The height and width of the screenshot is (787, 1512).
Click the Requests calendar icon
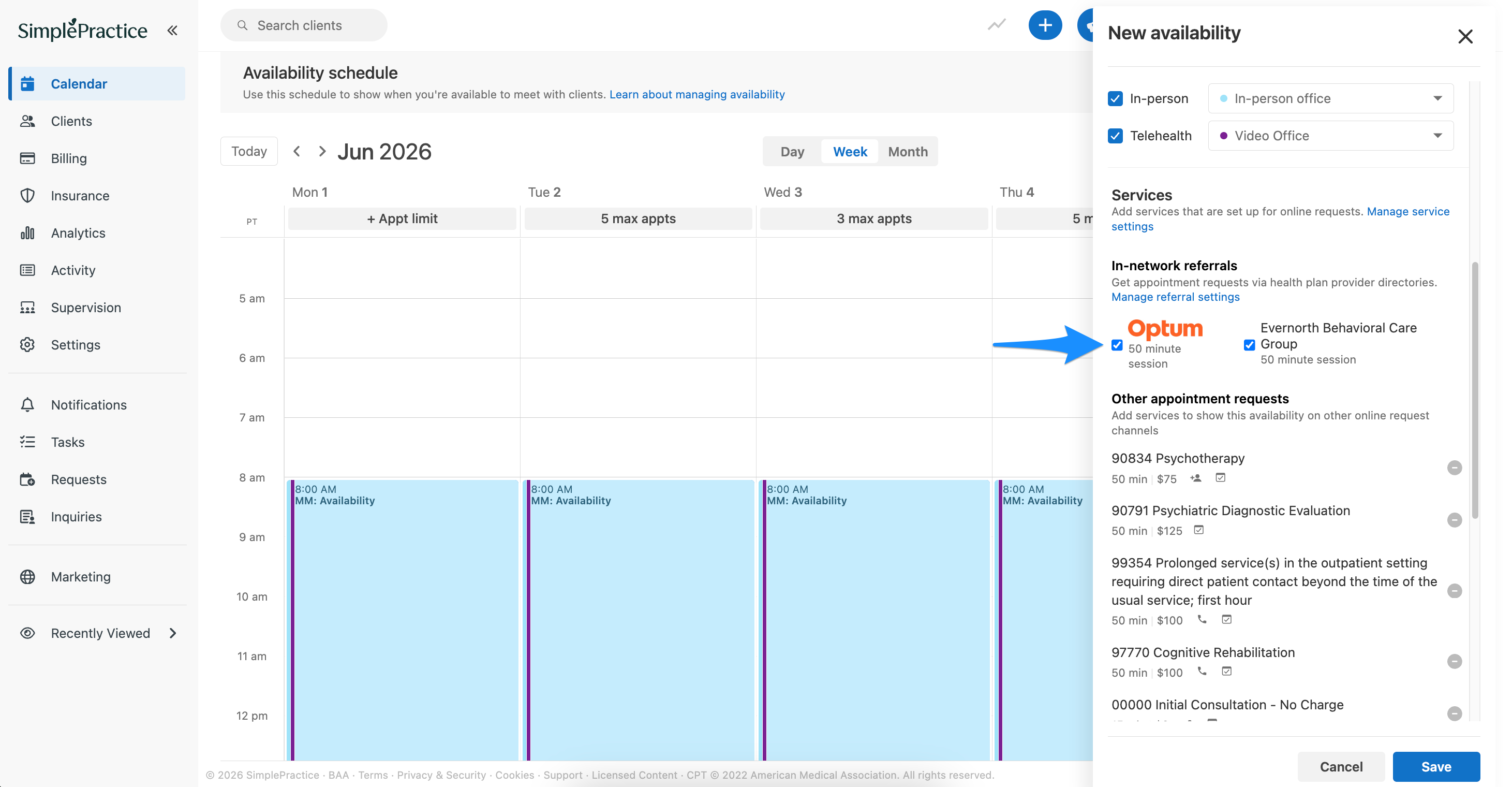click(27, 479)
